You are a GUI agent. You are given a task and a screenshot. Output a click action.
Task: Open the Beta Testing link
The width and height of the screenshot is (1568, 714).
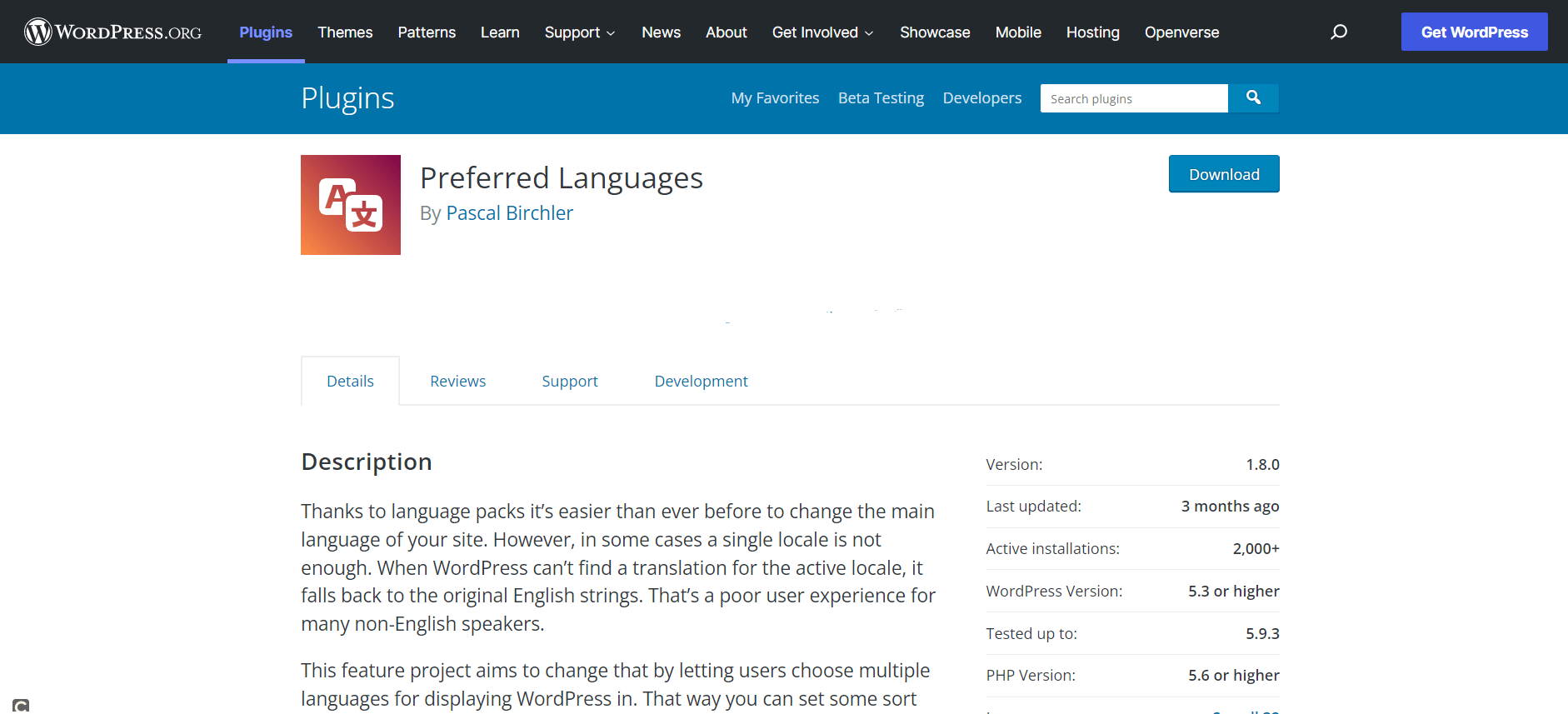(x=881, y=98)
